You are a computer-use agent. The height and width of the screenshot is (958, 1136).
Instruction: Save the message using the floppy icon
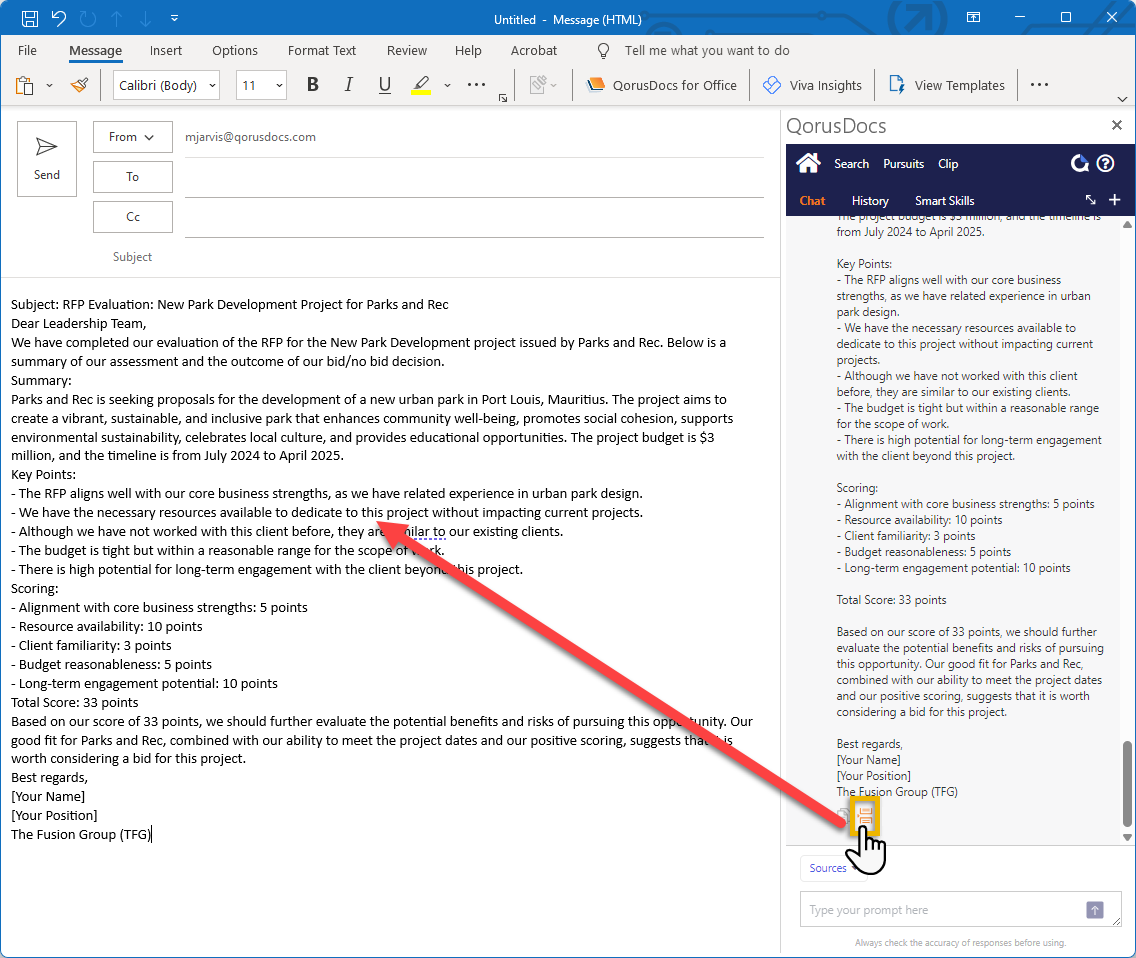point(30,19)
